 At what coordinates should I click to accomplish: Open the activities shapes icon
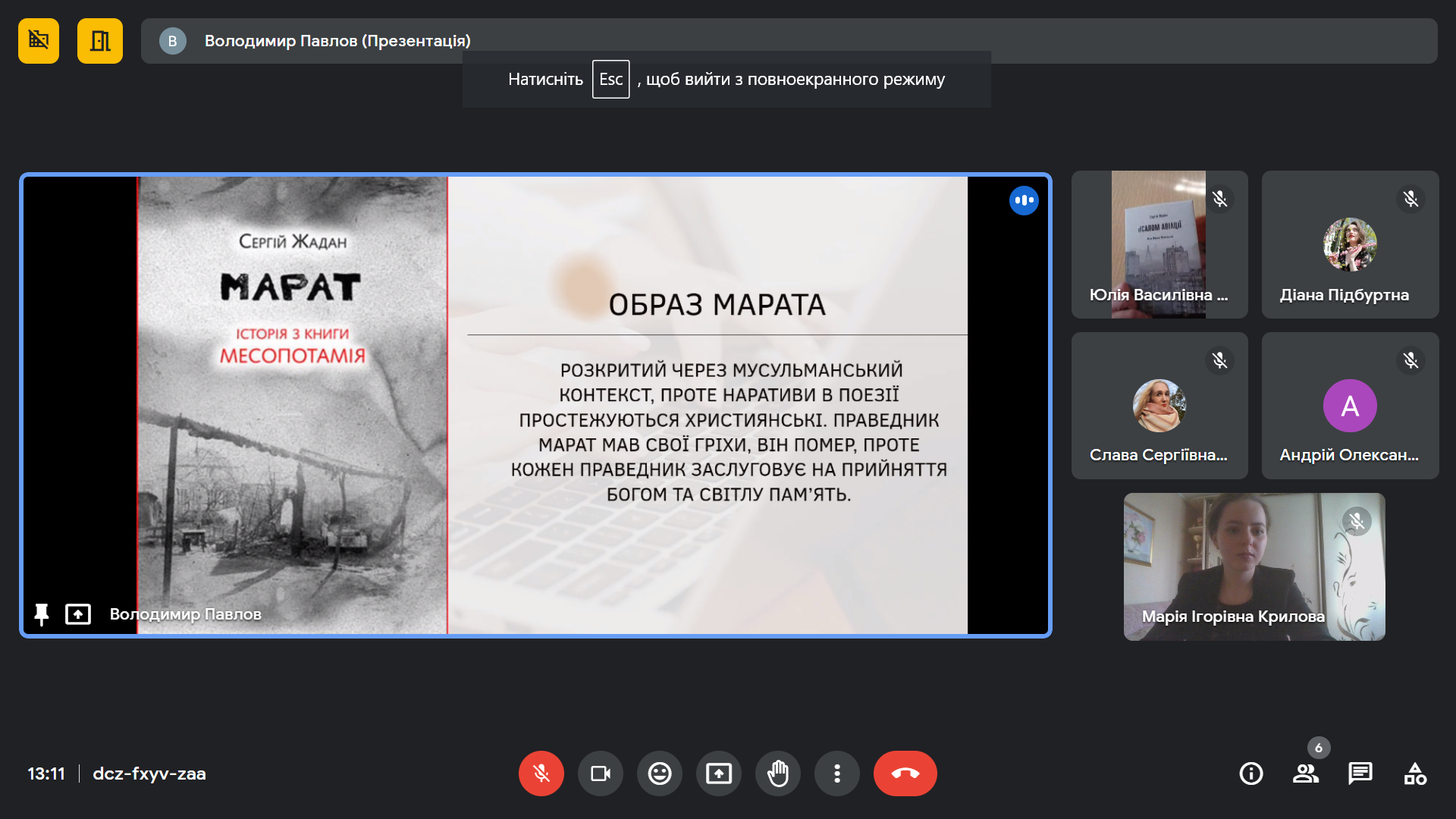point(1414,773)
